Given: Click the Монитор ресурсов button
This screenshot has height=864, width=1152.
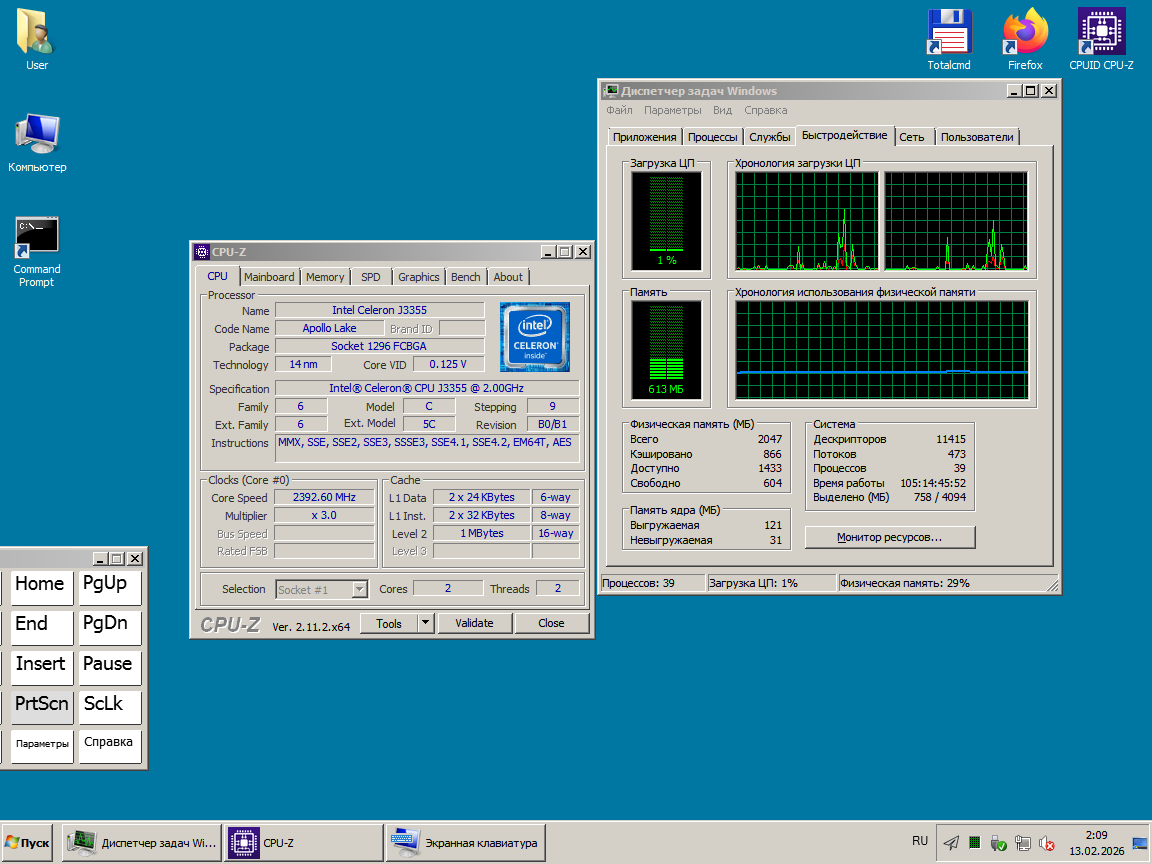Looking at the screenshot, I should (x=889, y=537).
